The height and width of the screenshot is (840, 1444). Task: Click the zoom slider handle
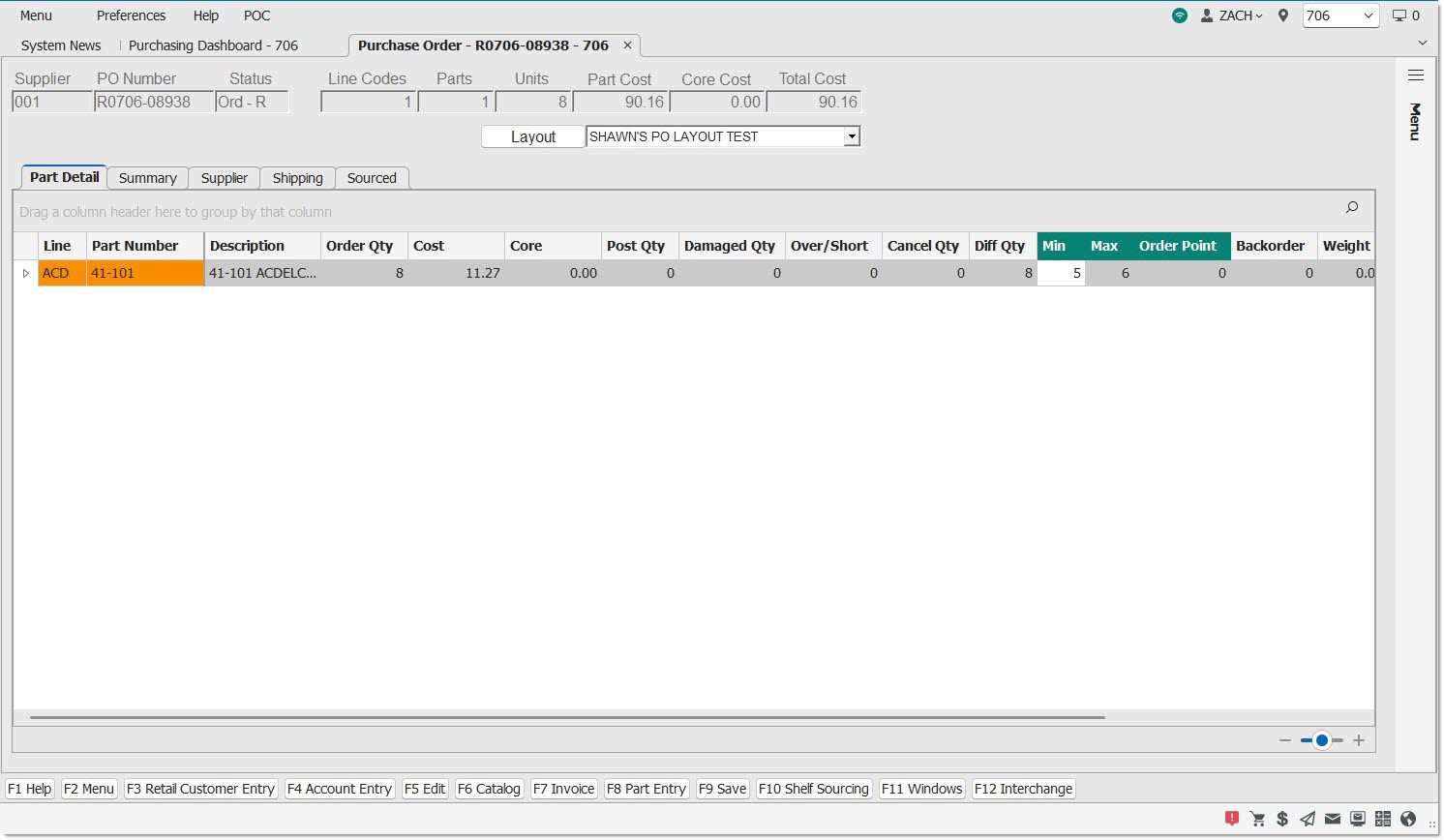1321,740
